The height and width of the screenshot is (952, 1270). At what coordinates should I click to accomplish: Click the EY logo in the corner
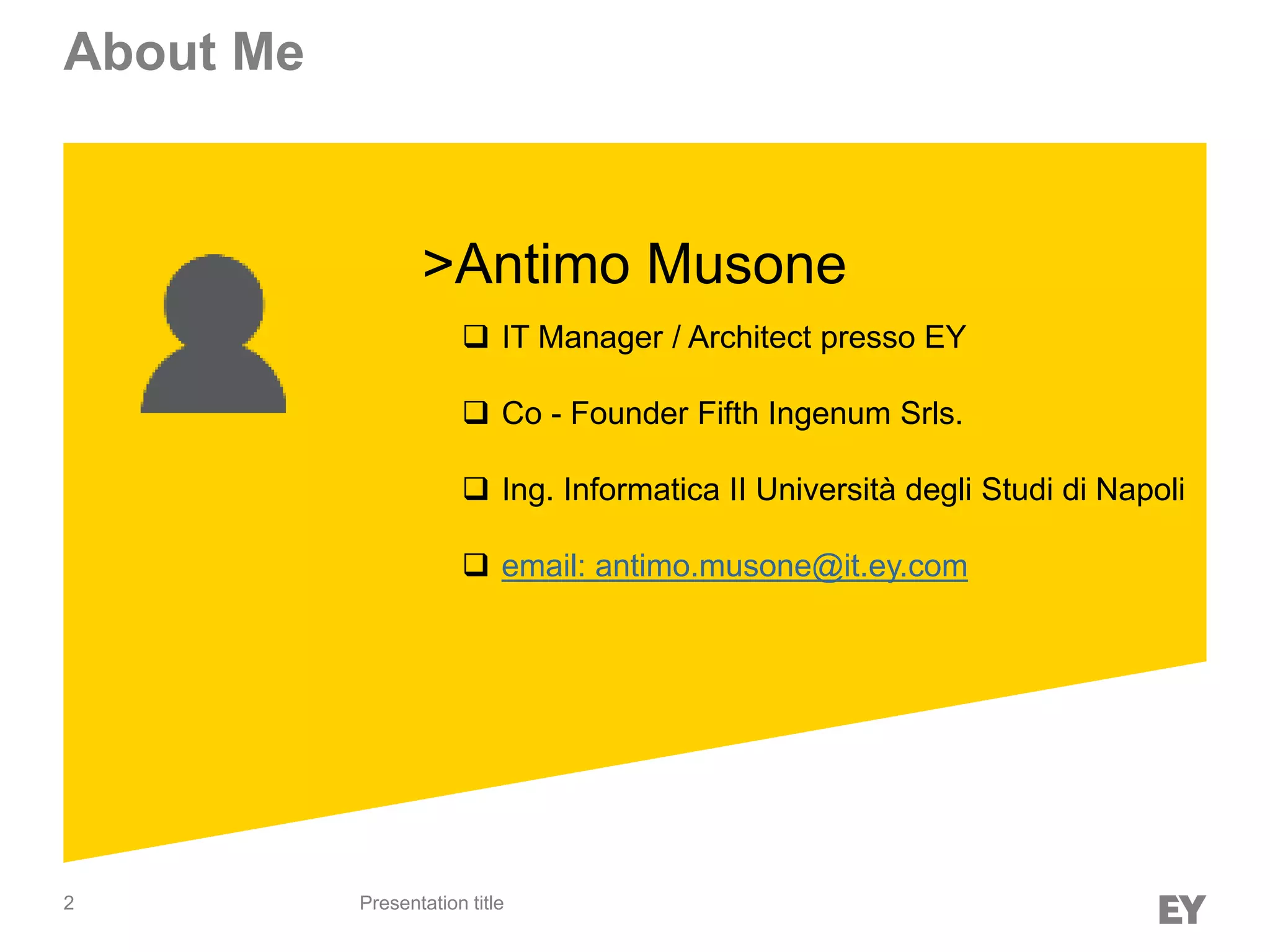[x=1181, y=909]
